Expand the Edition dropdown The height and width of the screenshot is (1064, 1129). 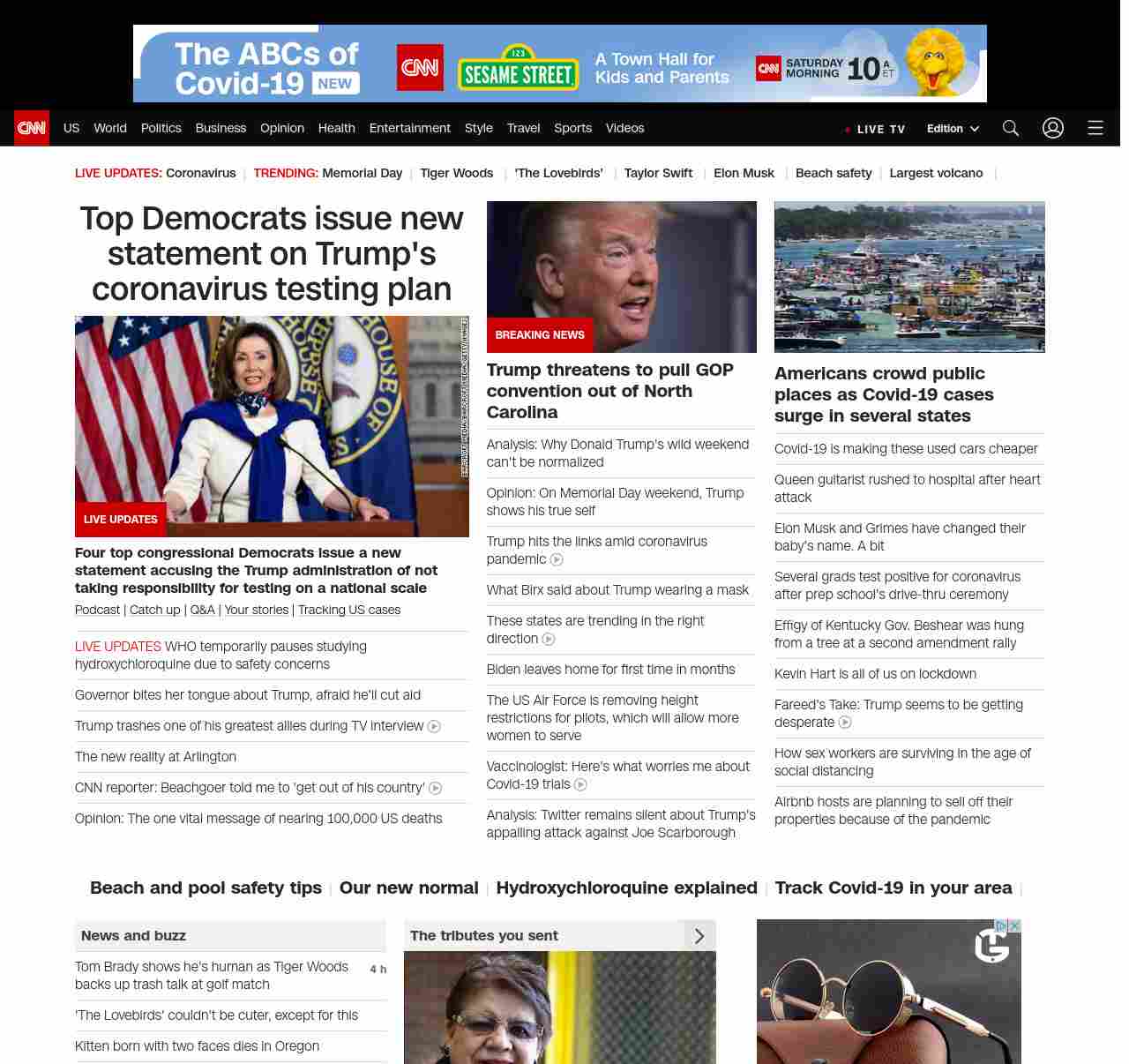click(953, 128)
